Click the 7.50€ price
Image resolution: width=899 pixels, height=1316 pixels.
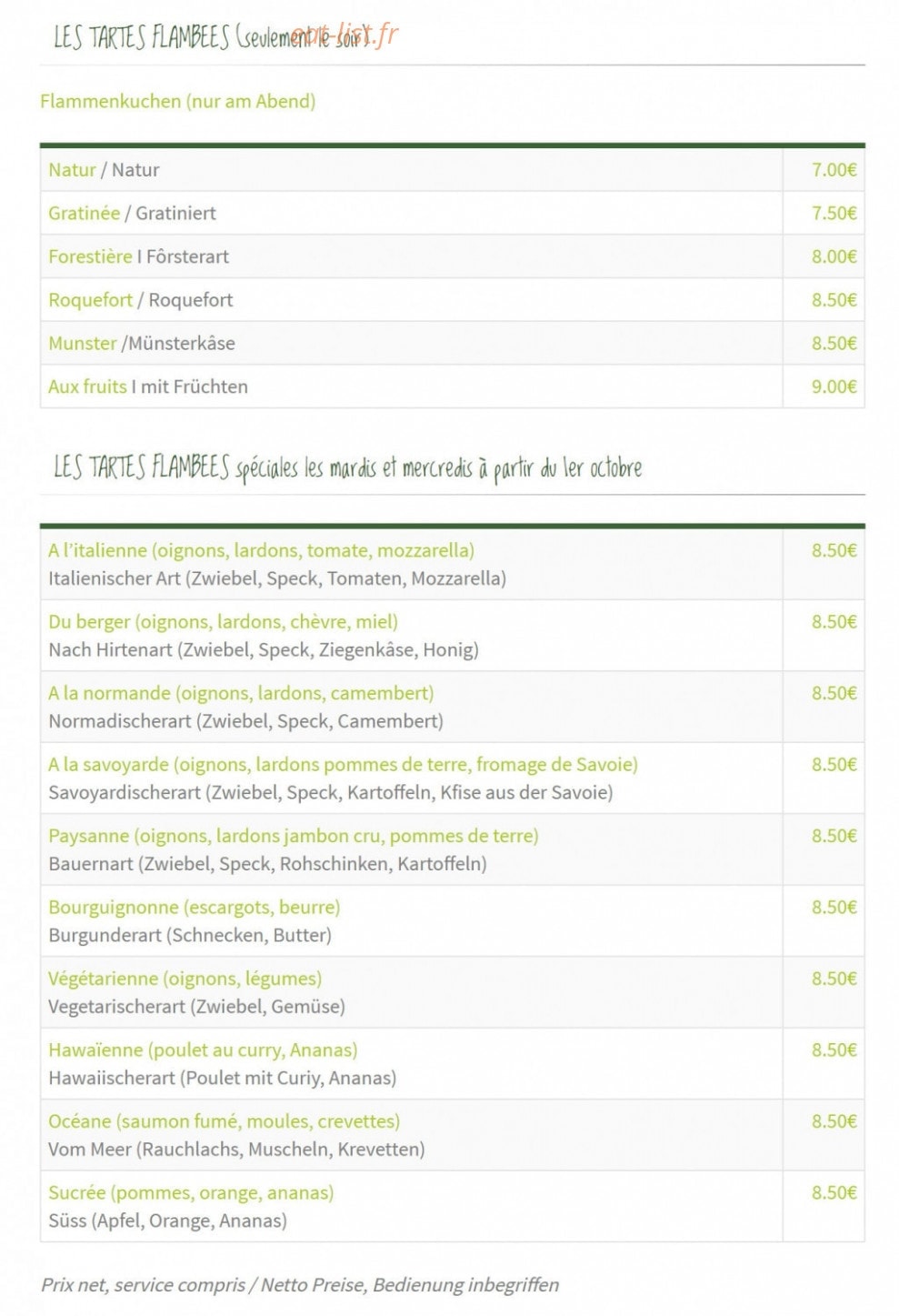[x=834, y=213]
